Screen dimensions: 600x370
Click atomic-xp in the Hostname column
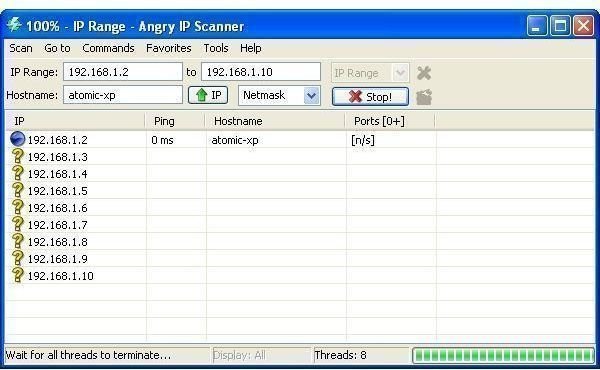click(x=235, y=140)
